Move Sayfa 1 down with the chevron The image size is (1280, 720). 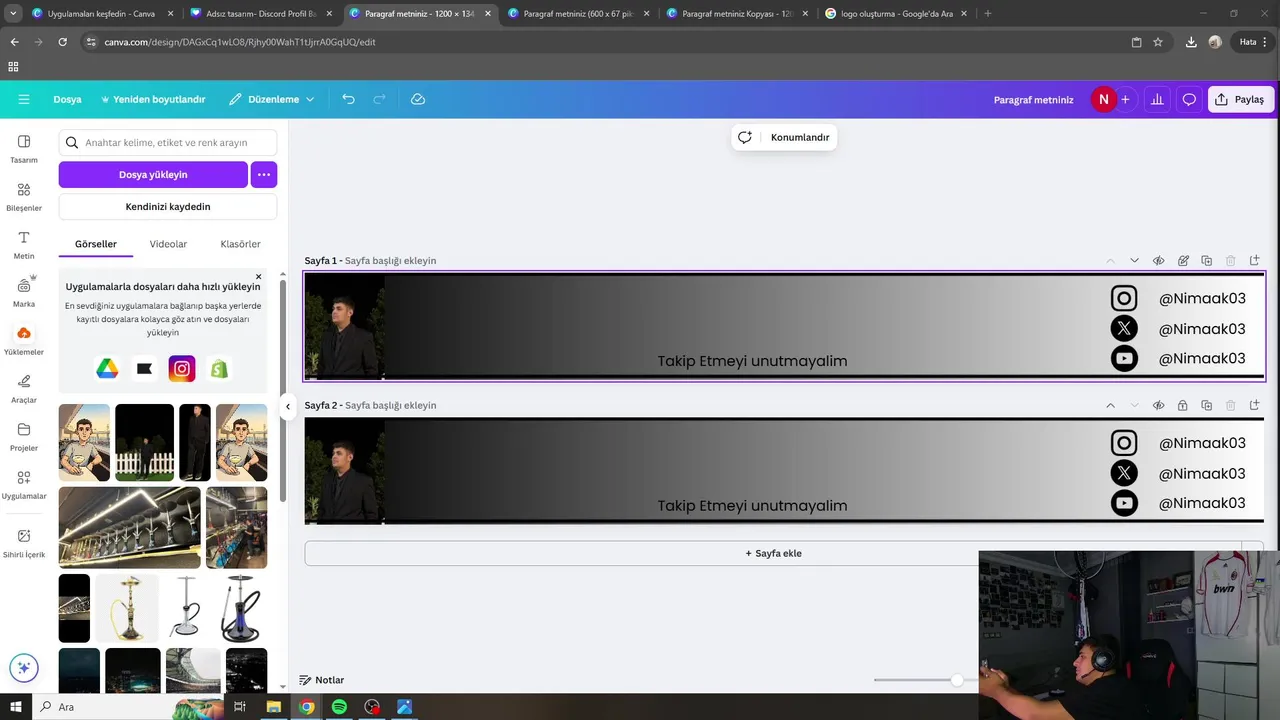click(x=1134, y=261)
